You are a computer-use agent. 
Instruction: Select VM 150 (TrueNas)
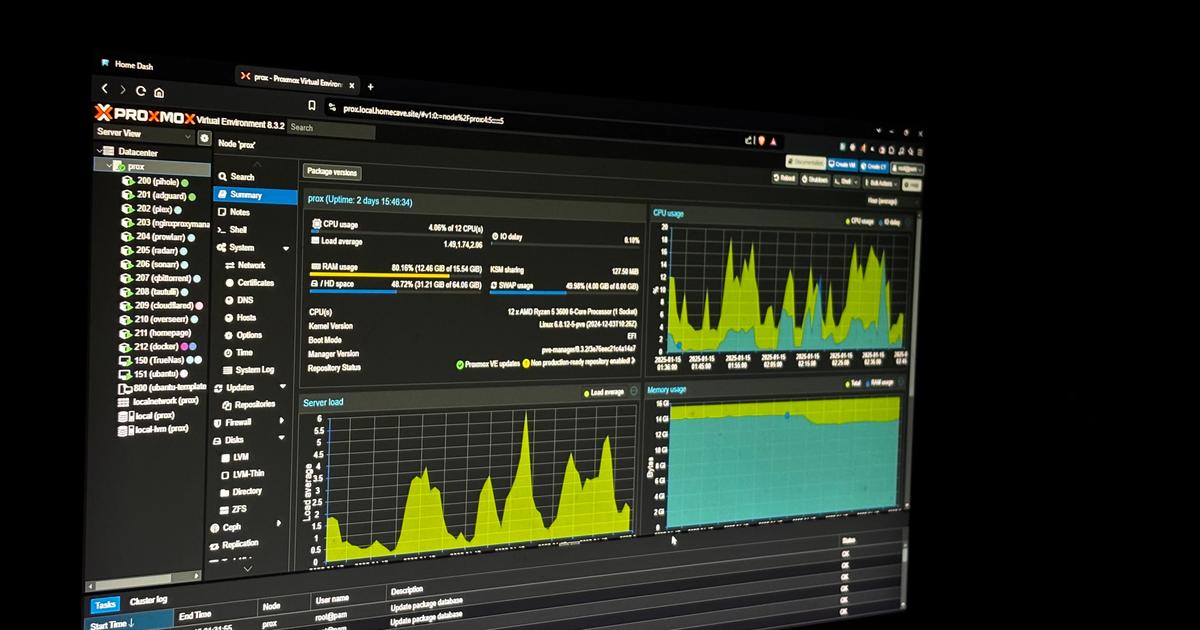pos(161,360)
